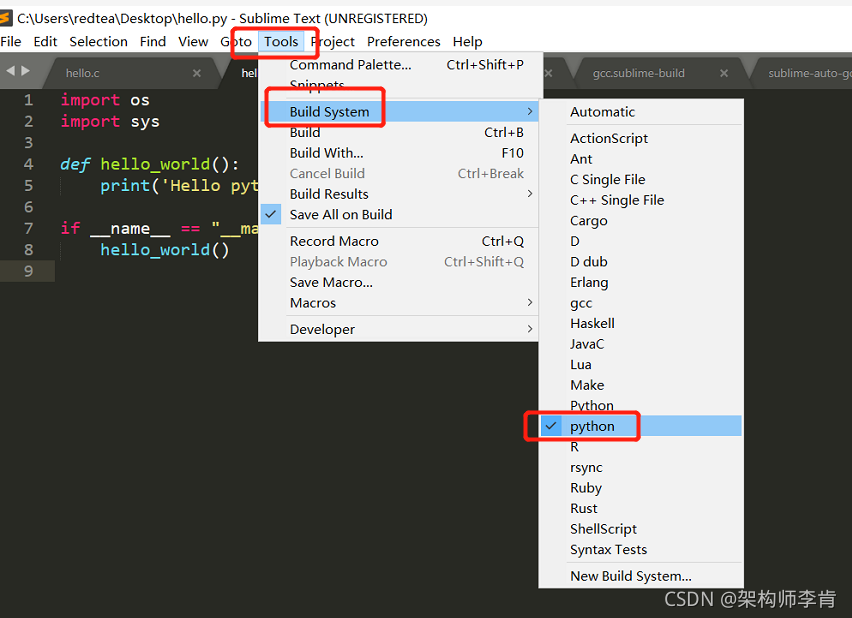Image resolution: width=852 pixels, height=618 pixels.
Task: Select C Single File build system
Action: point(641,179)
